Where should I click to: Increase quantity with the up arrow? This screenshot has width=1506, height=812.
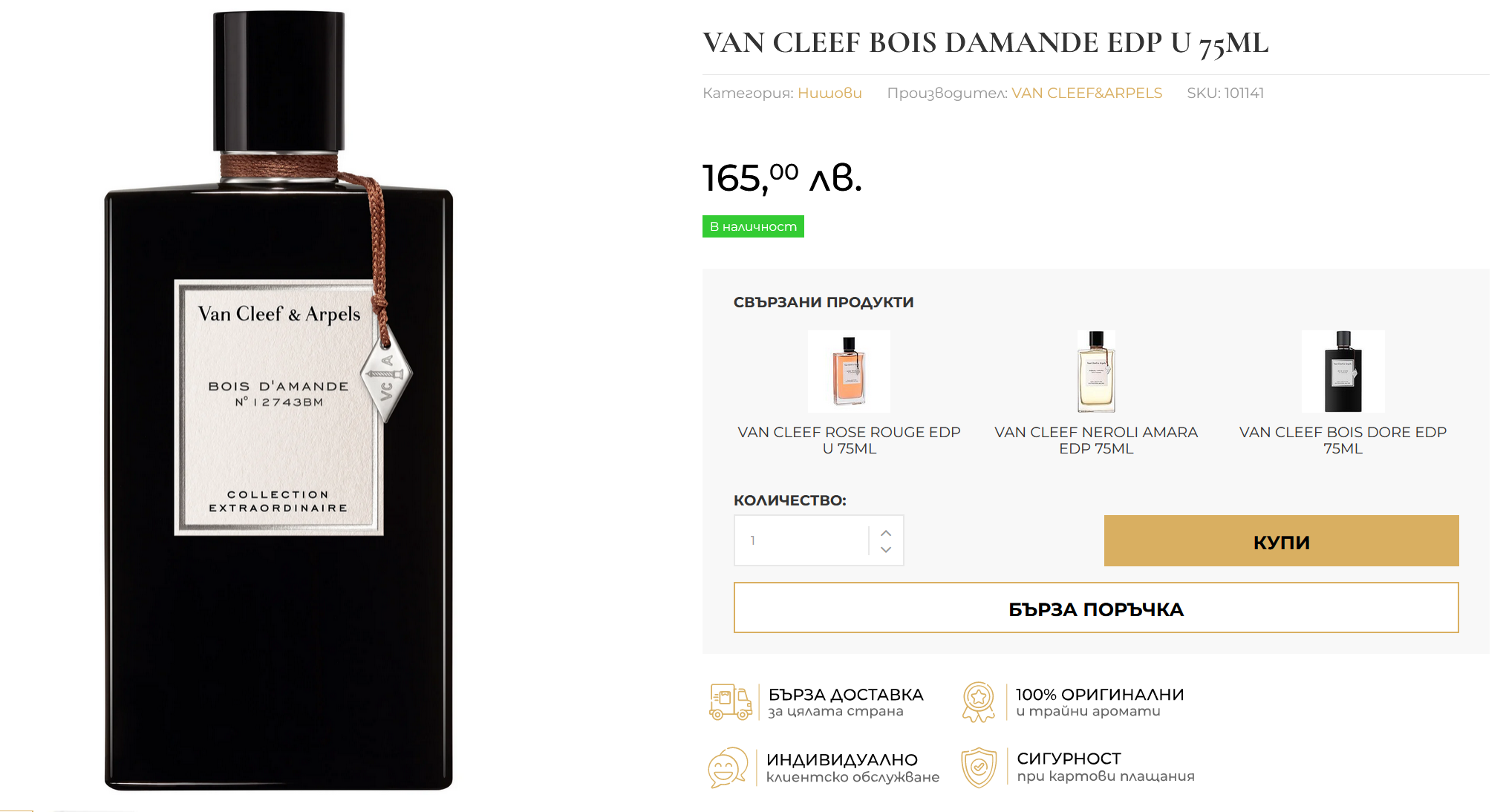click(x=886, y=533)
